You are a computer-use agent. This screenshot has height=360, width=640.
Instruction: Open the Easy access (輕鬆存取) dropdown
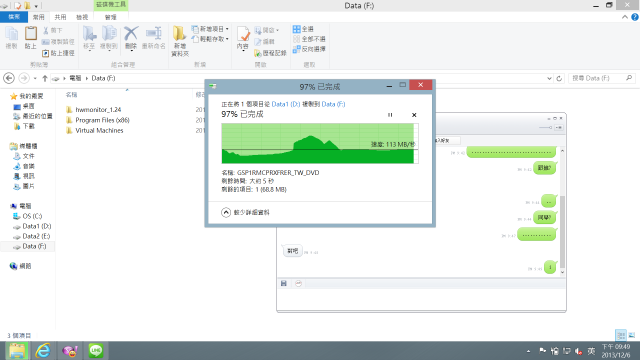(x=210, y=39)
